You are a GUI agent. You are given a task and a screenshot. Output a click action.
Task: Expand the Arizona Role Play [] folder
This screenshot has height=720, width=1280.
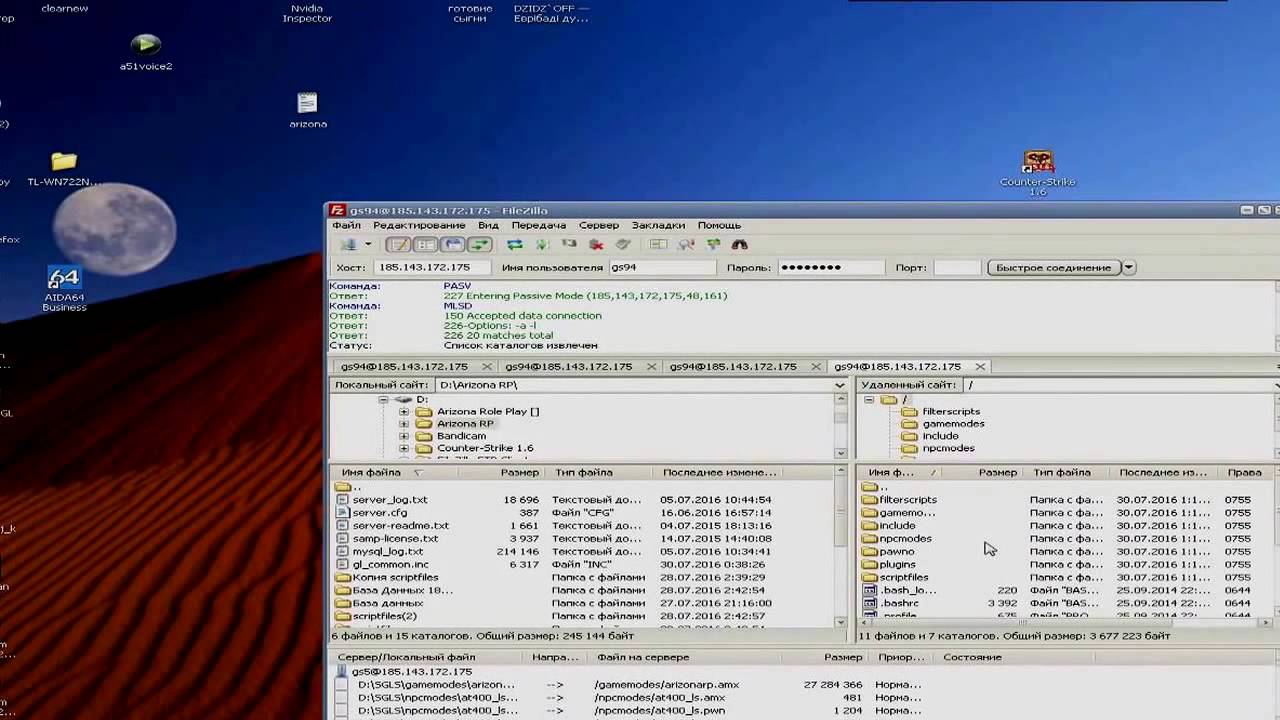[x=404, y=412]
